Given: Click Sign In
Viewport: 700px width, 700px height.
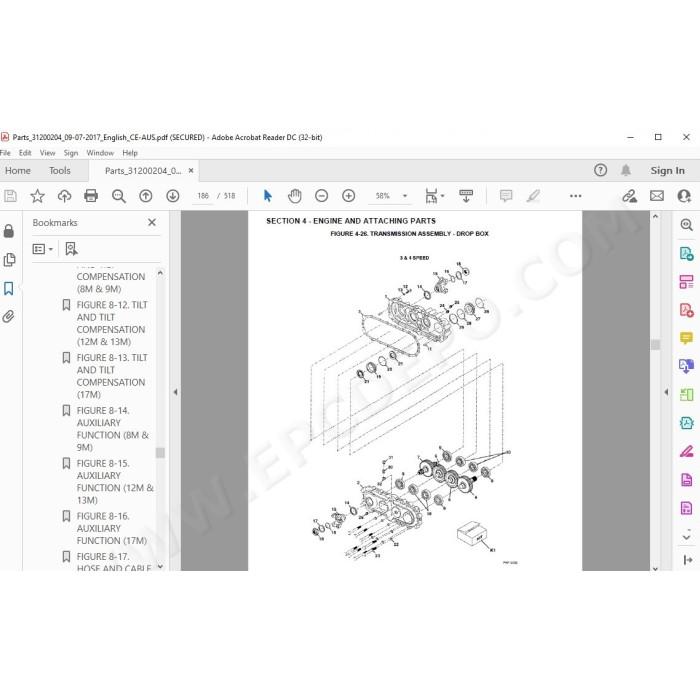Looking at the screenshot, I should click(667, 171).
